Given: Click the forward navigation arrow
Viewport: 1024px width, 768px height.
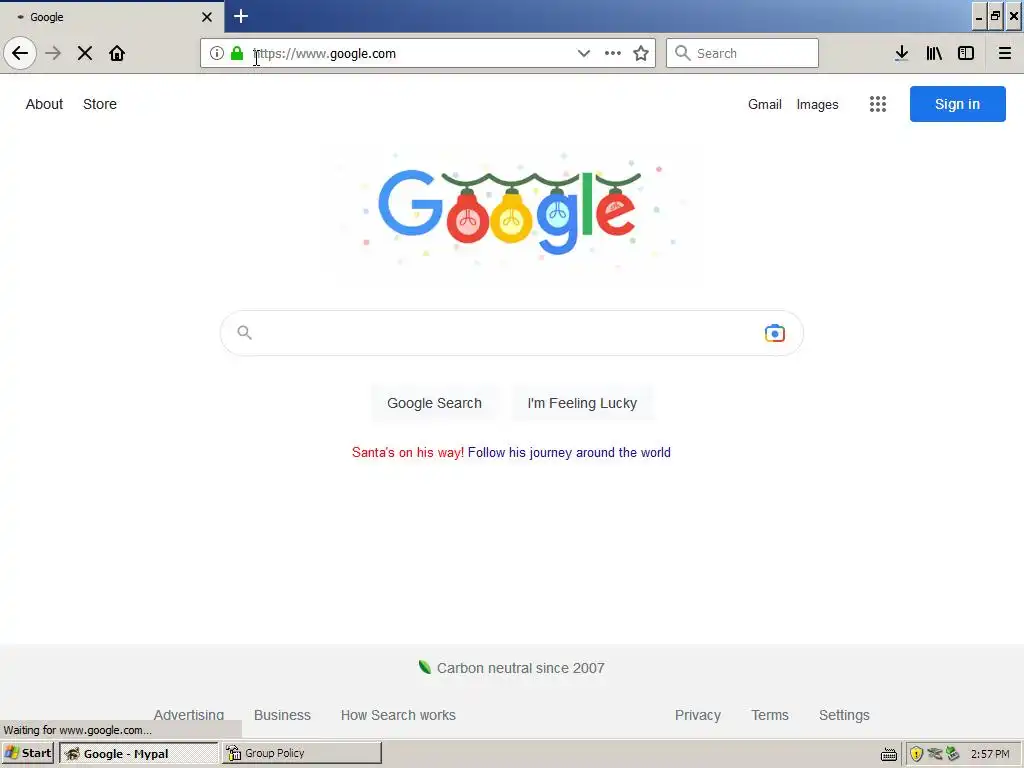Looking at the screenshot, I should click(x=53, y=53).
